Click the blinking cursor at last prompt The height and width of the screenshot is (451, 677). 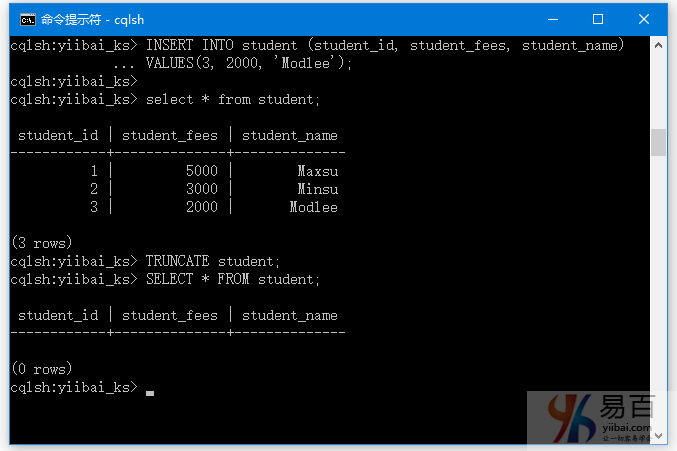pos(150,393)
